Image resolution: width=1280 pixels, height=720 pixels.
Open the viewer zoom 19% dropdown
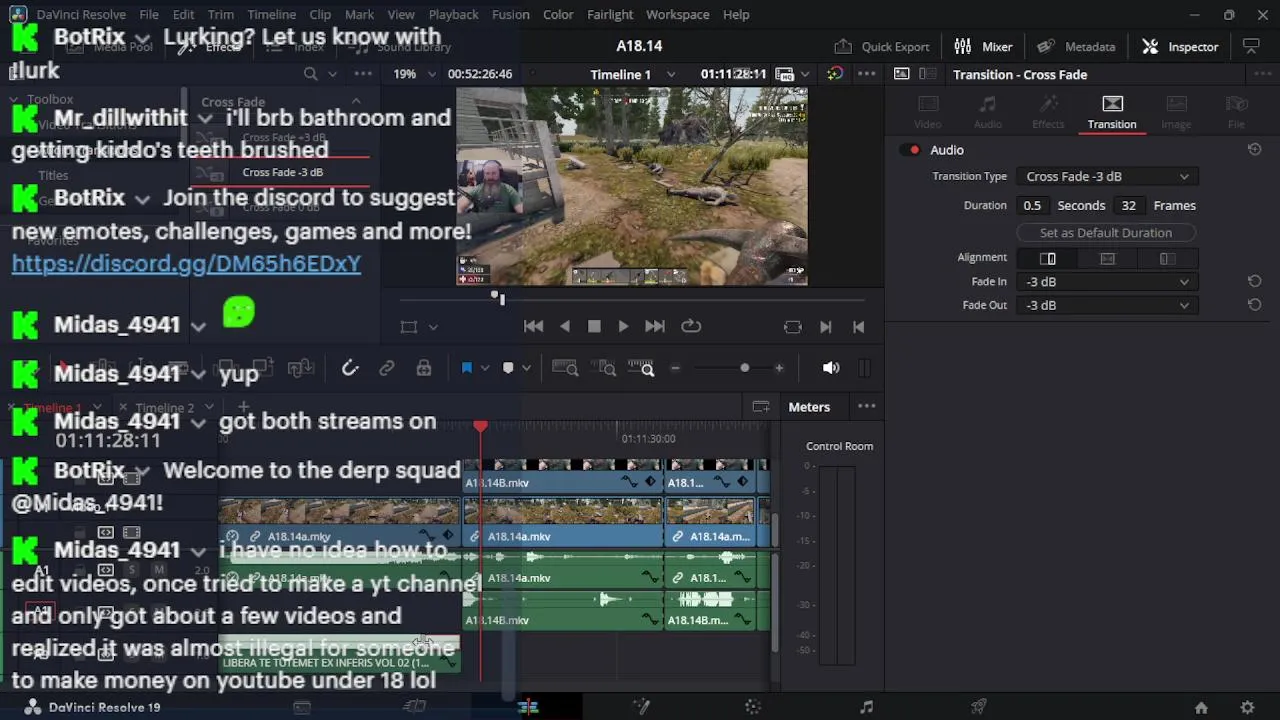414,74
